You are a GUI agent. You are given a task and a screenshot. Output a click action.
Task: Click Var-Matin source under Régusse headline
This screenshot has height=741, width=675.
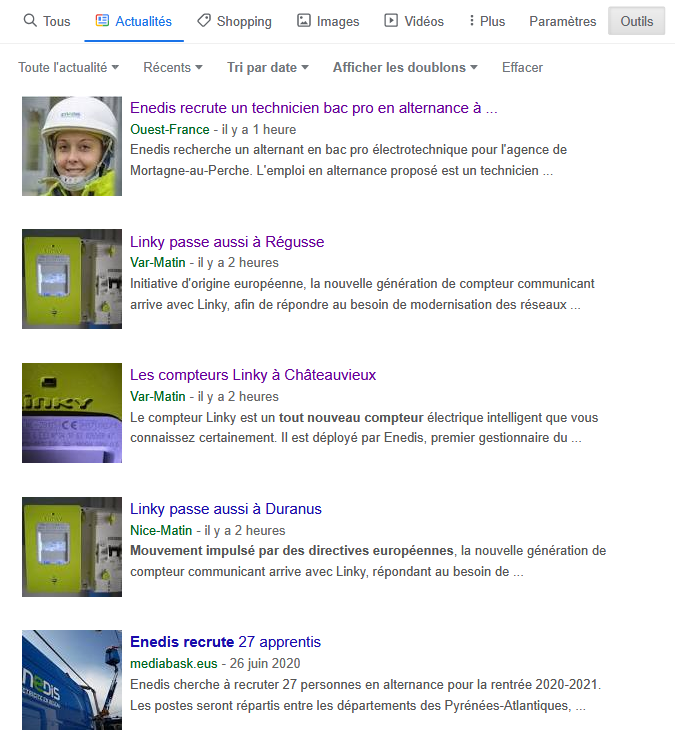[x=158, y=263]
